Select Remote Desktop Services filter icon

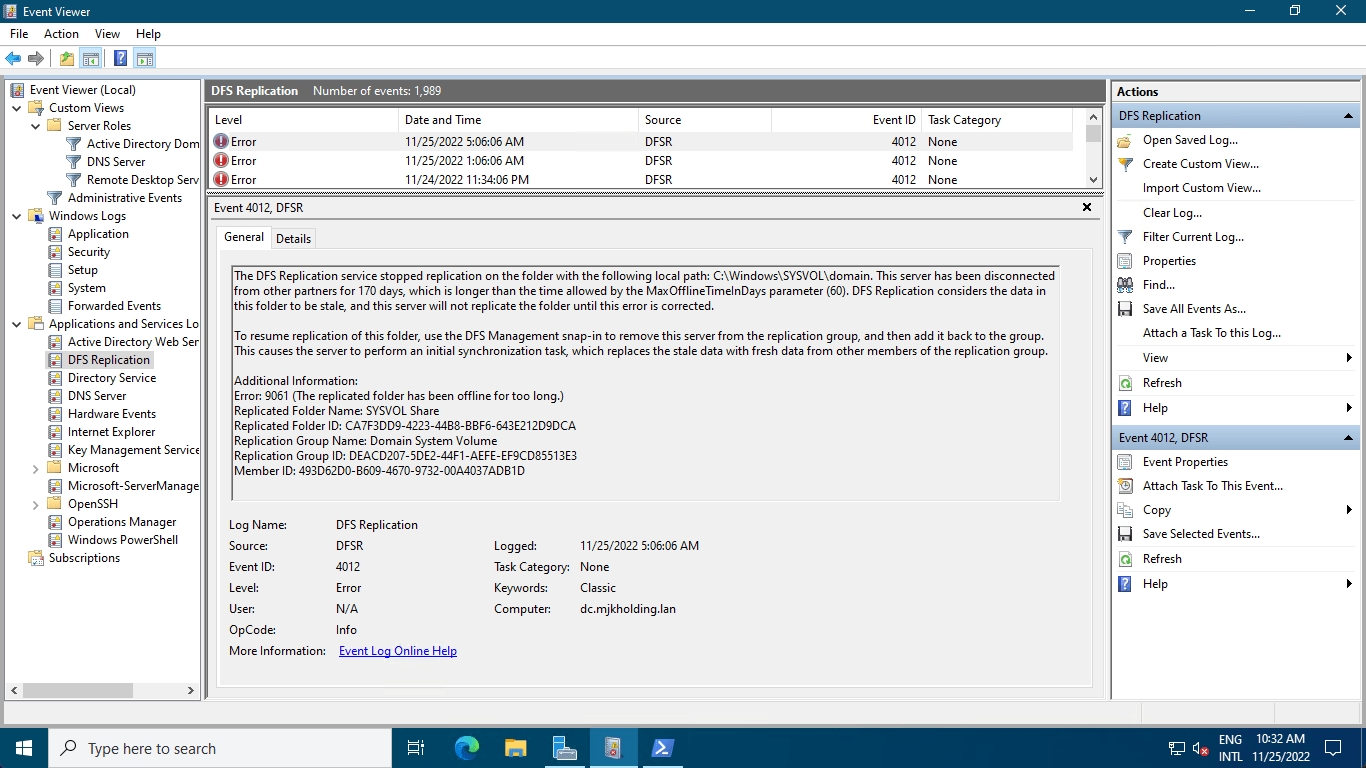tap(73, 180)
